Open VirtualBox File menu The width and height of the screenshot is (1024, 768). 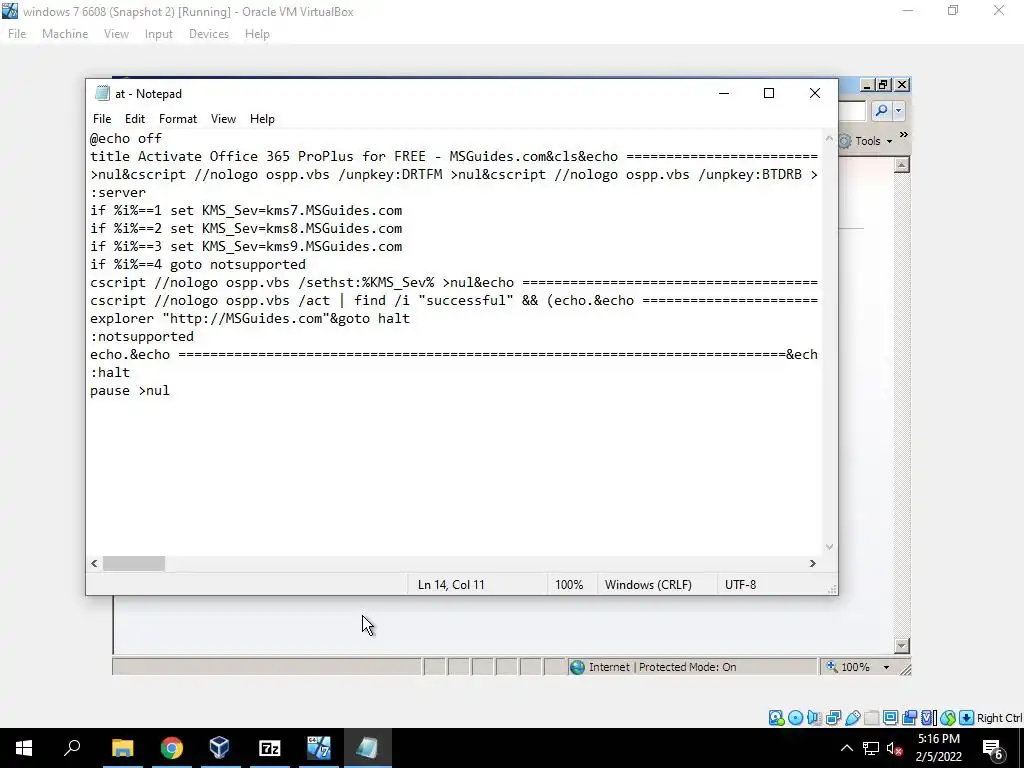click(x=17, y=34)
